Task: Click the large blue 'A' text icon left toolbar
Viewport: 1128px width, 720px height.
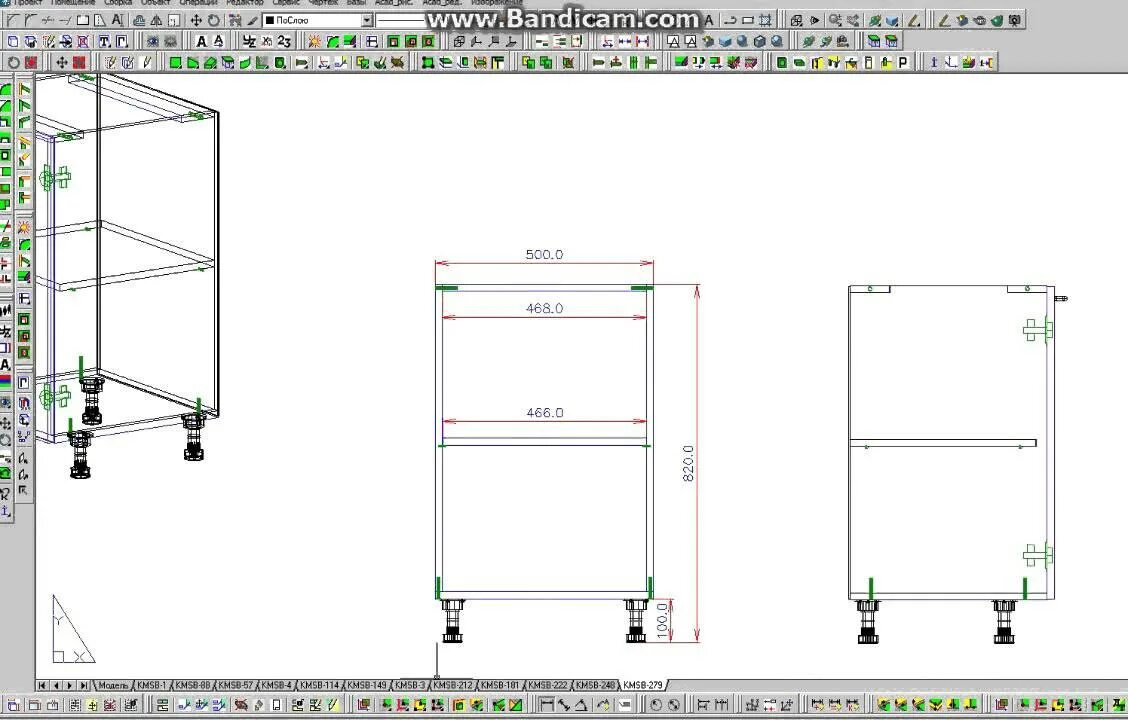Action: coord(6,365)
